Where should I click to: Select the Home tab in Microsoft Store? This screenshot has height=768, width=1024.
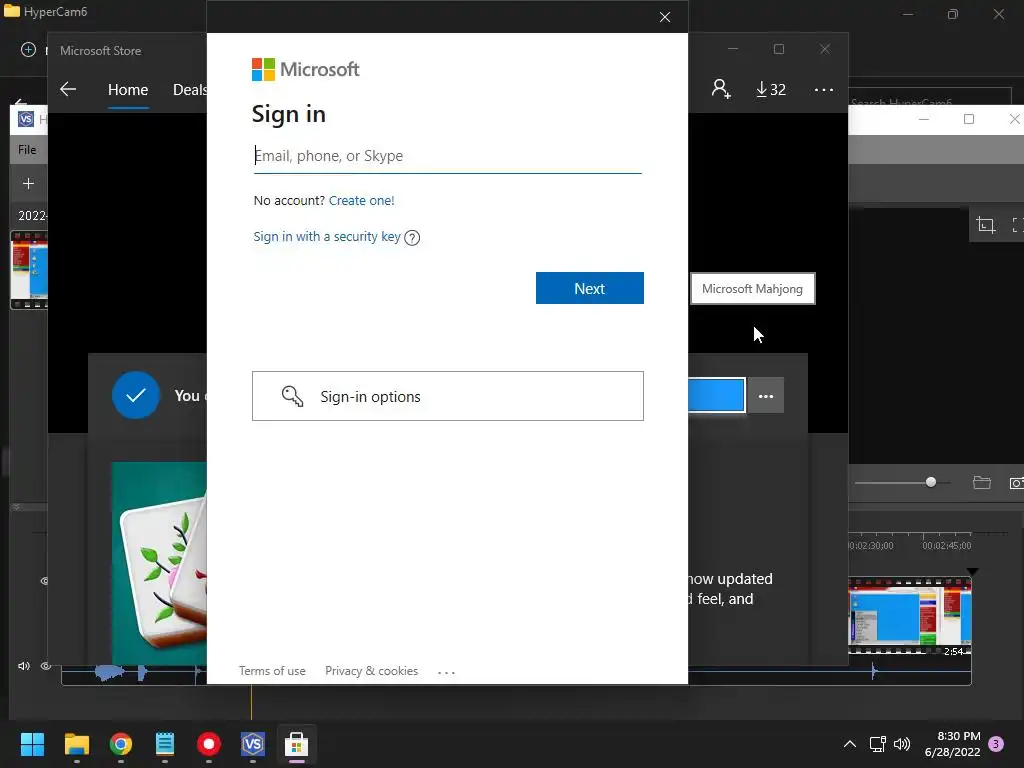point(128,89)
